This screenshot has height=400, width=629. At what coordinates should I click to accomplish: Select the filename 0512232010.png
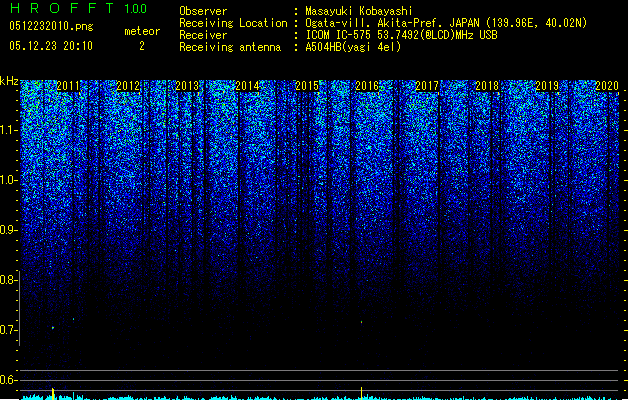click(51, 26)
